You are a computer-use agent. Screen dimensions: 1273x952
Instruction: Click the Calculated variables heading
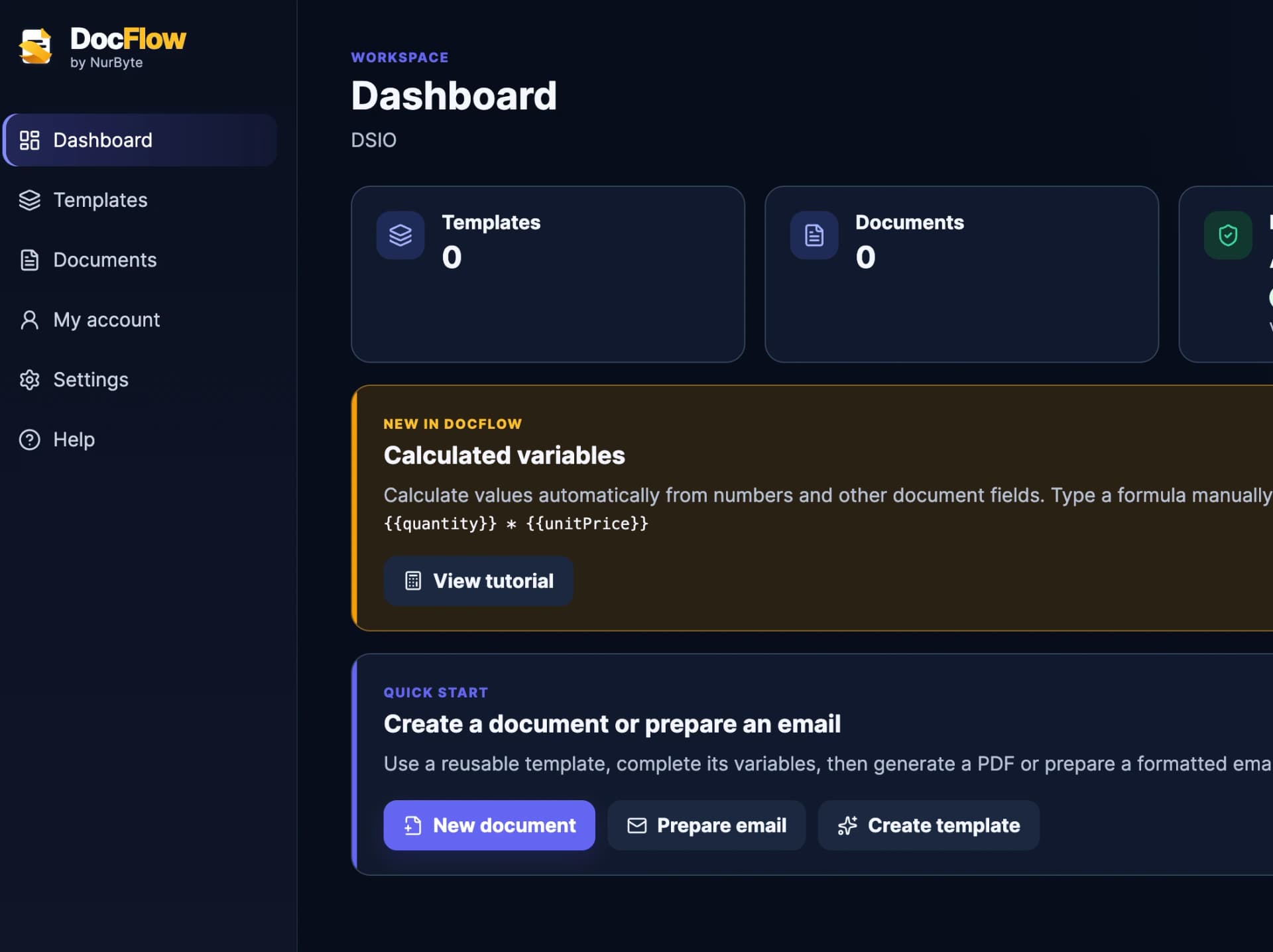tap(505, 455)
